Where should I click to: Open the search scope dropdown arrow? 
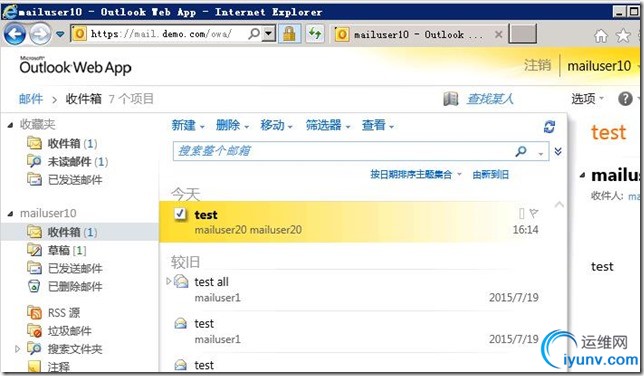click(541, 154)
